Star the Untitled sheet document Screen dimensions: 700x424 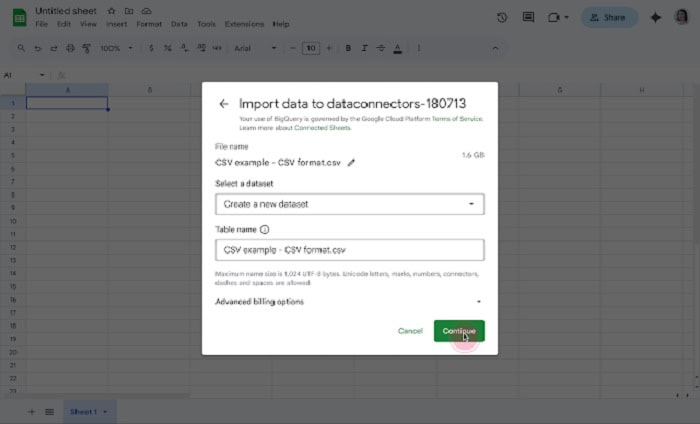click(112, 10)
